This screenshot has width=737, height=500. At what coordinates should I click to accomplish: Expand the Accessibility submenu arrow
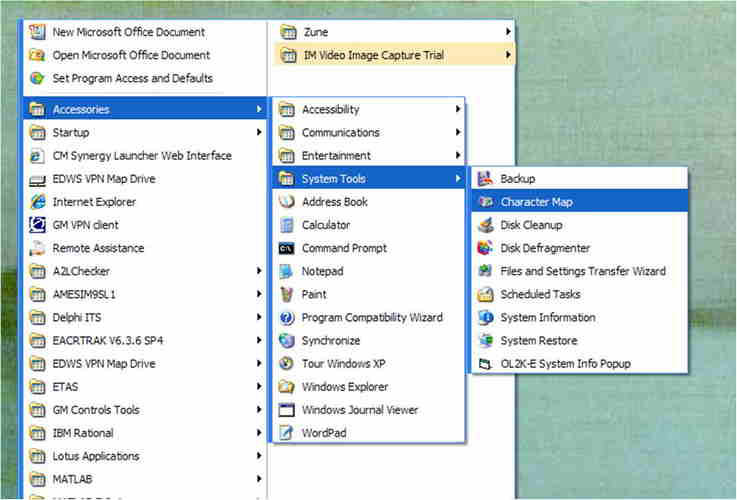tap(458, 110)
